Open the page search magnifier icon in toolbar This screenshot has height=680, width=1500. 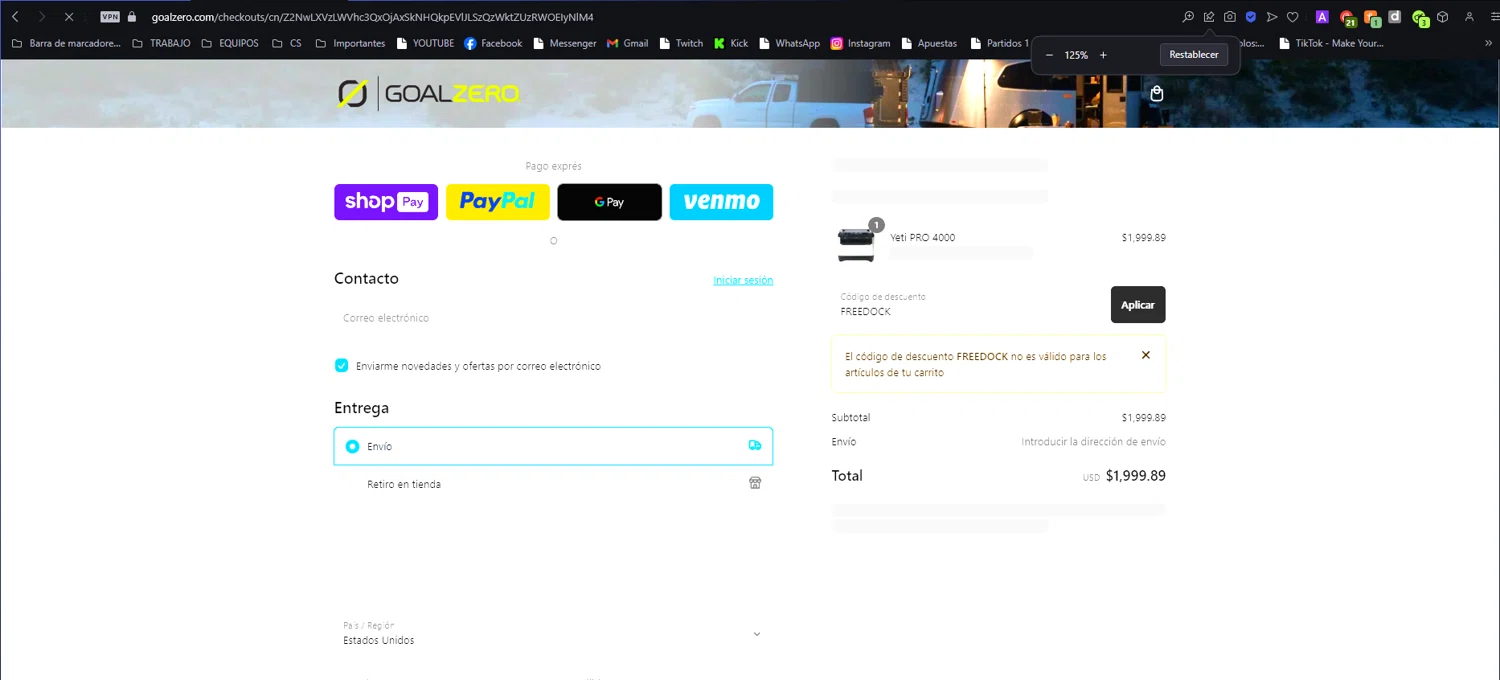(x=1188, y=17)
